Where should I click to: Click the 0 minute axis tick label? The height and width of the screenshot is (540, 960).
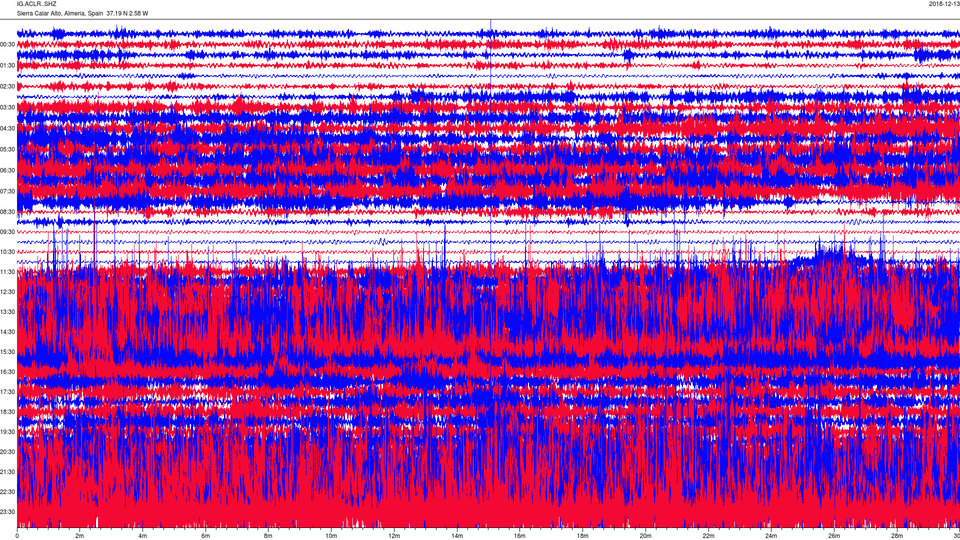click(x=17, y=536)
